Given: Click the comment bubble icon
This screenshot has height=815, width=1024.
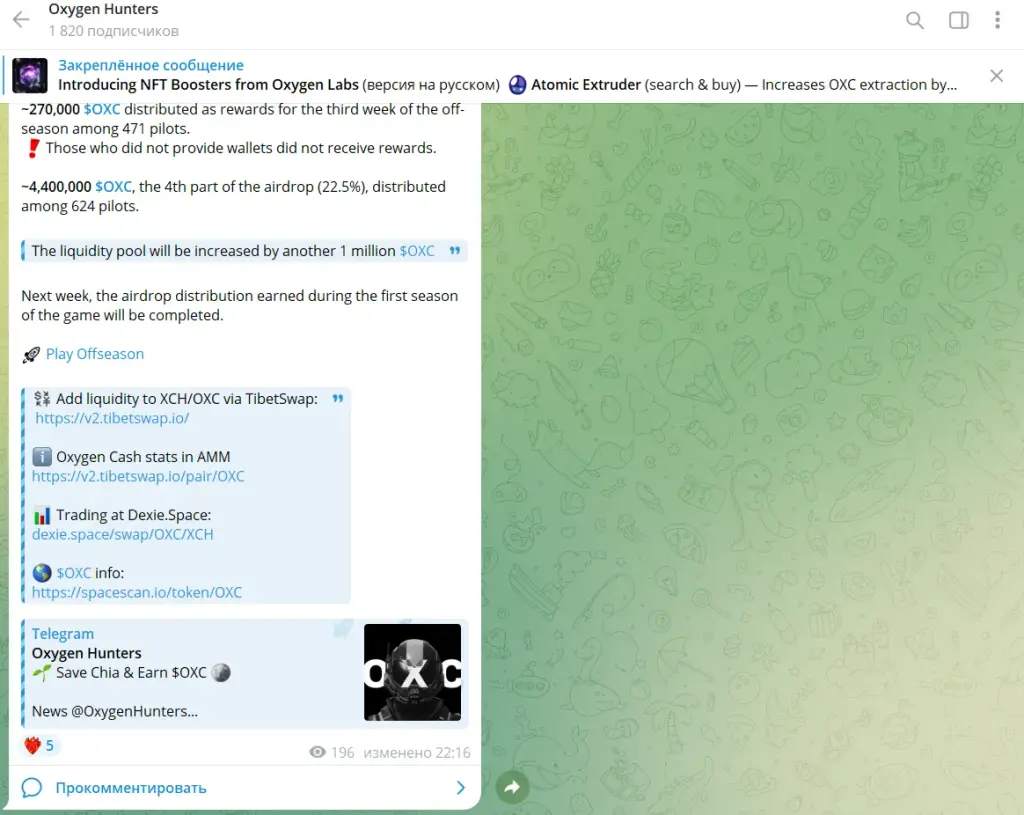Looking at the screenshot, I should tap(31, 788).
